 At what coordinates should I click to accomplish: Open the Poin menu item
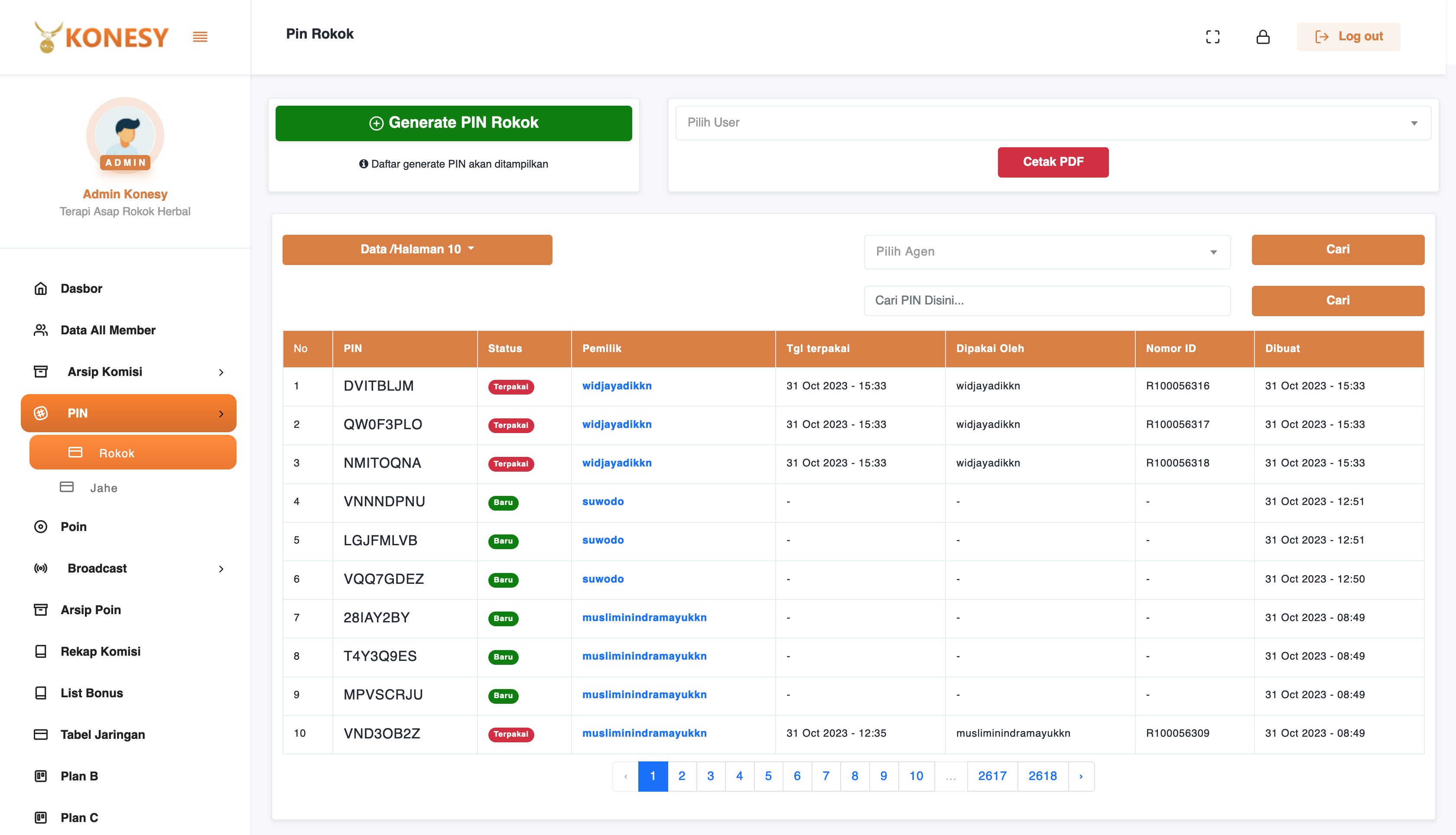pyautogui.click(x=73, y=527)
